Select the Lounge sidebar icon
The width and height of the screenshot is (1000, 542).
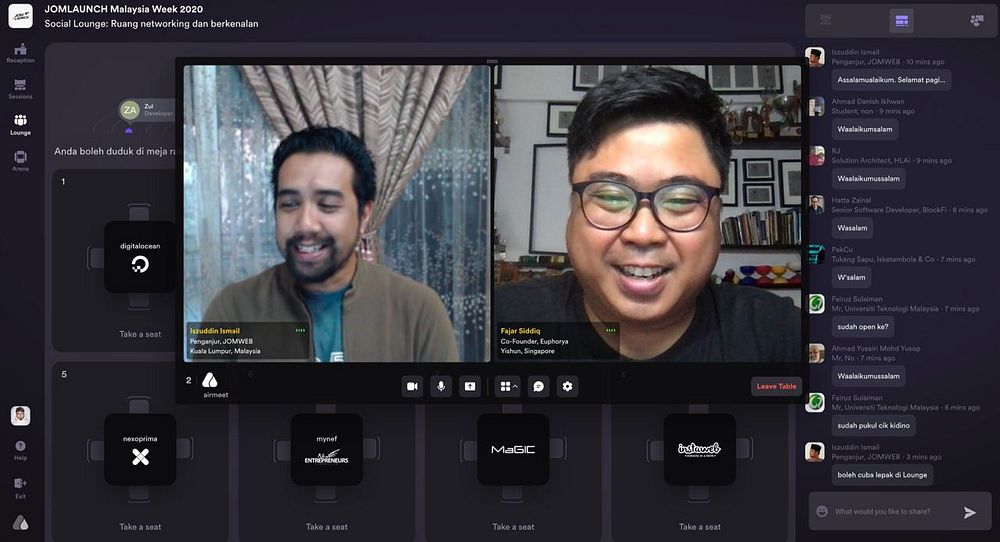point(20,125)
